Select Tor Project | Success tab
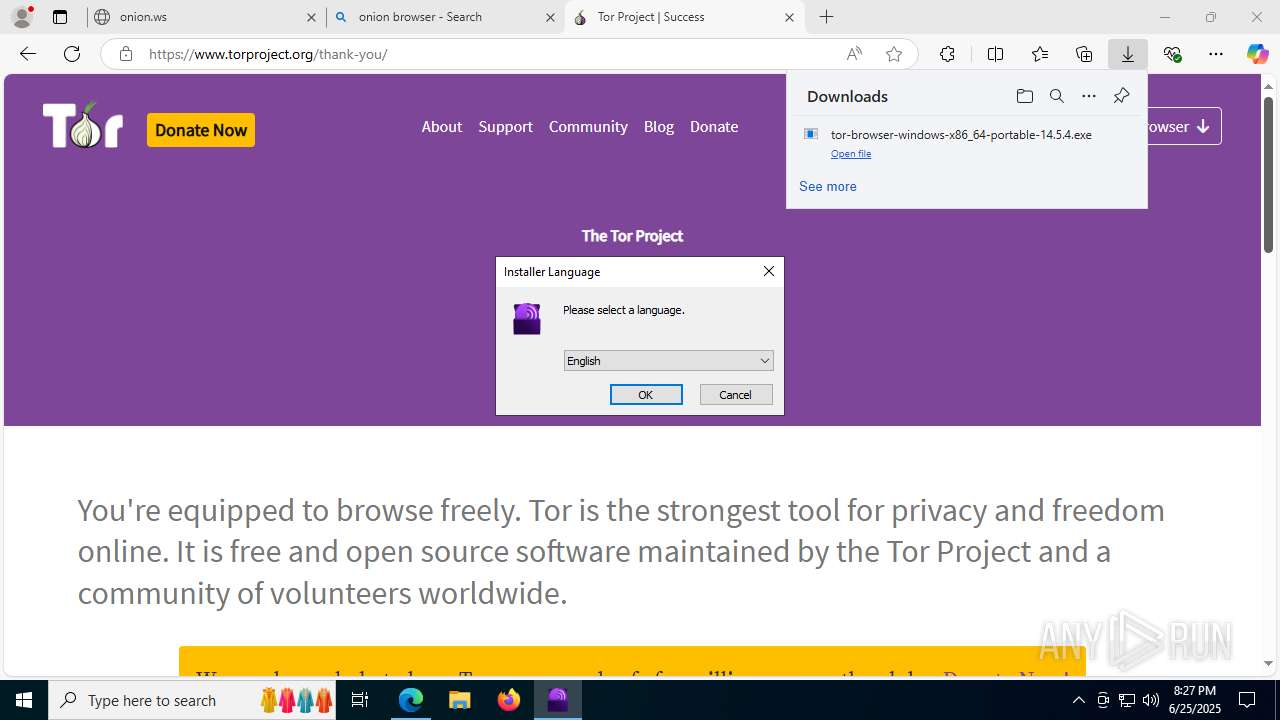 (x=685, y=17)
